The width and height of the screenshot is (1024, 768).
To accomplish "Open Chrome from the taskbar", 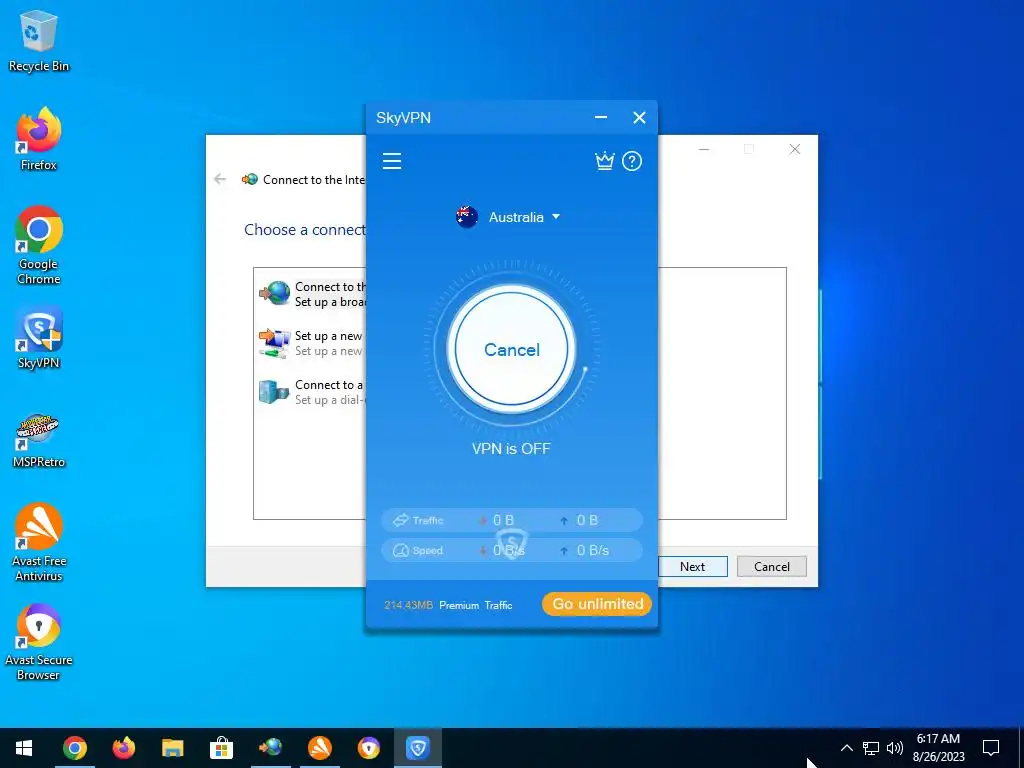I will tap(74, 748).
